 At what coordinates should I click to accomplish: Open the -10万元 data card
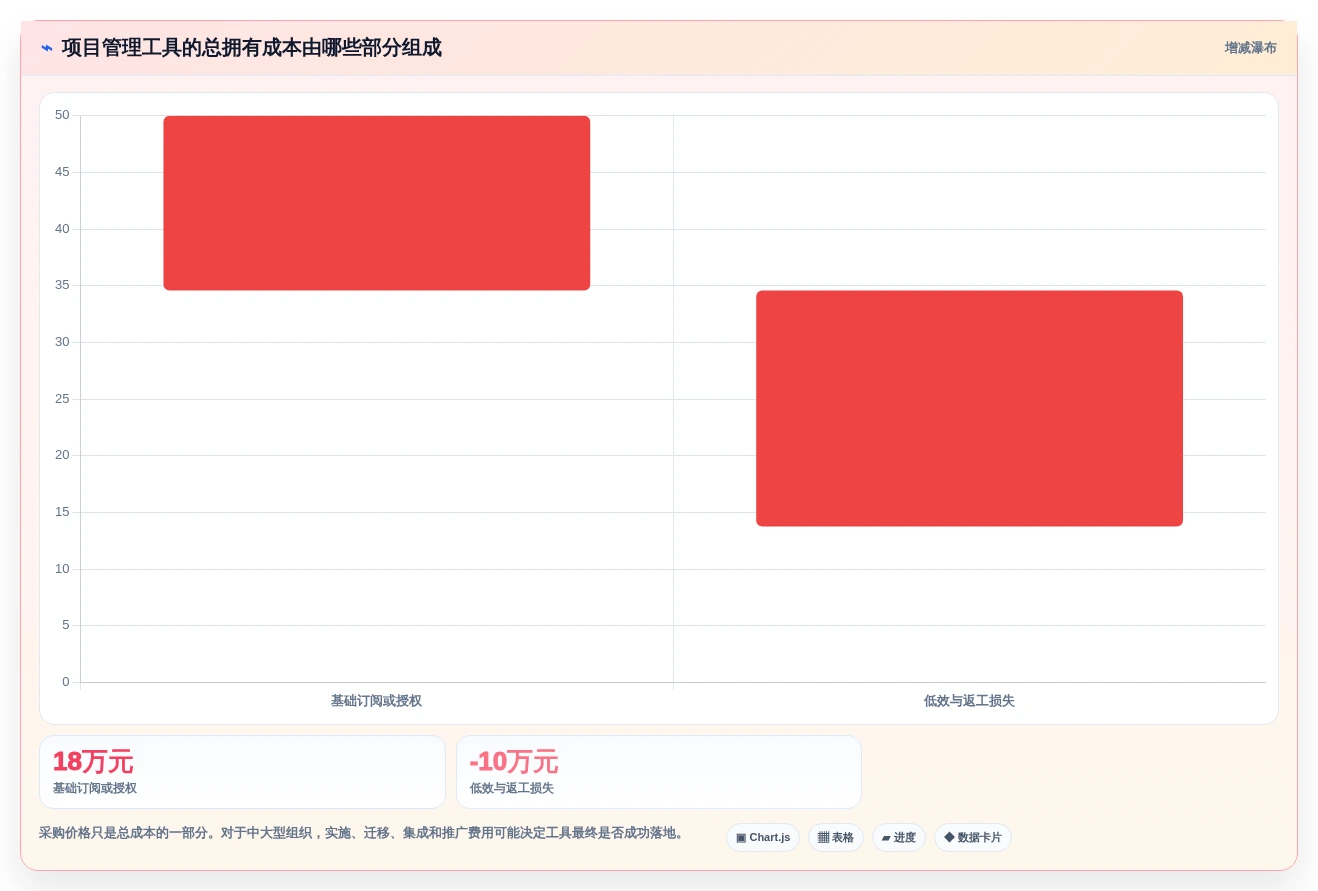point(659,772)
